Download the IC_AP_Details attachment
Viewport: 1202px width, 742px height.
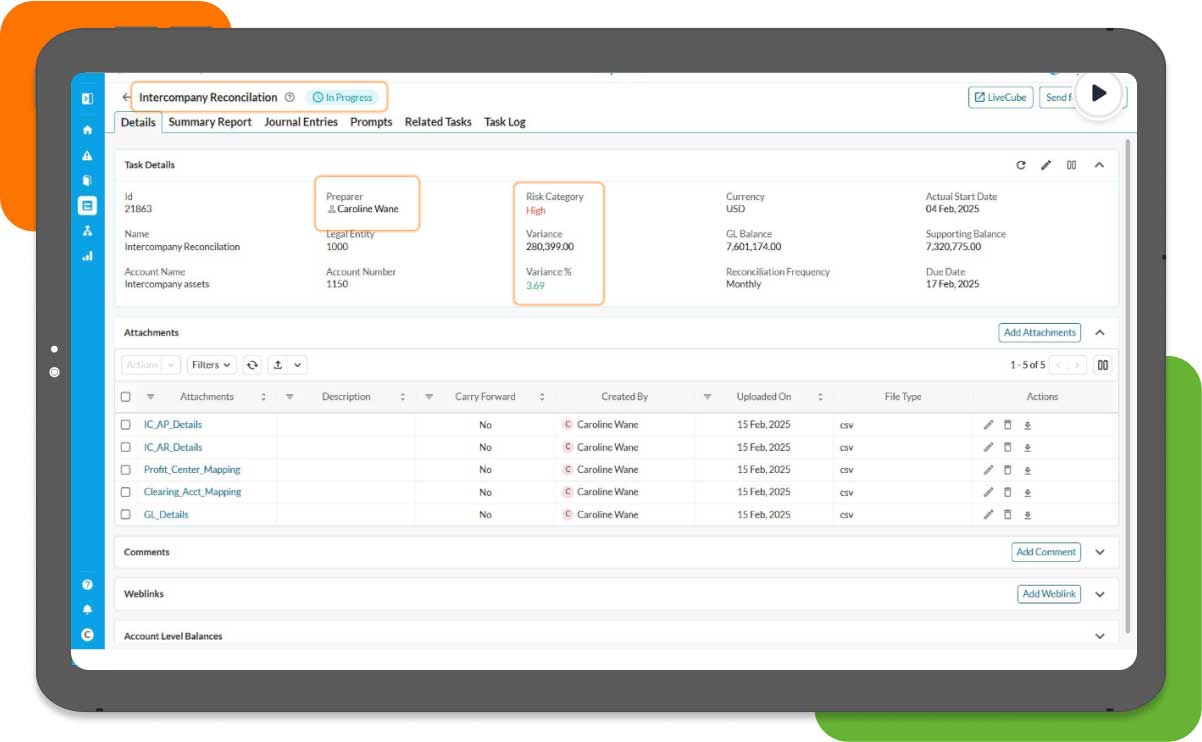[x=1027, y=424]
